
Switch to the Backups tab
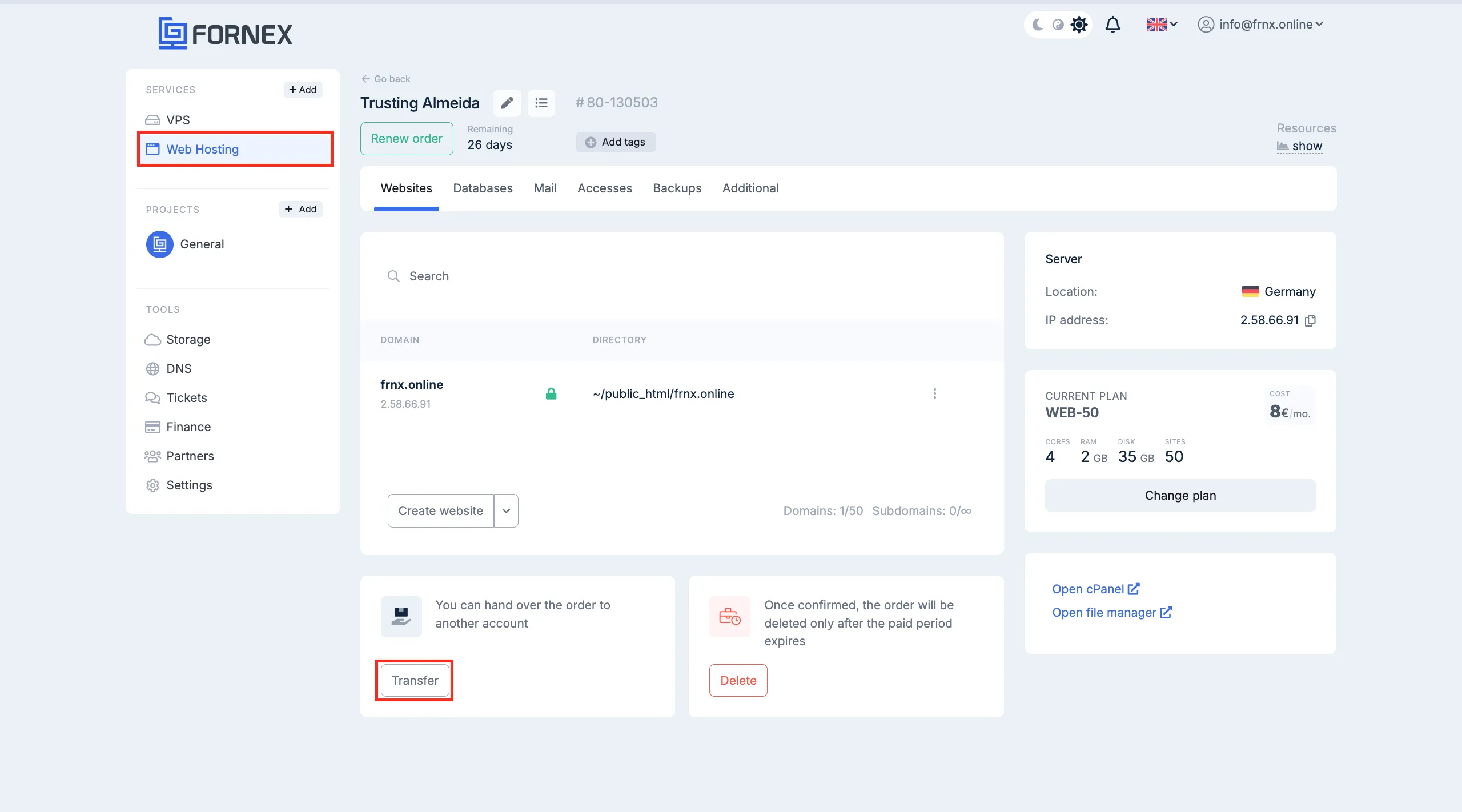677,188
